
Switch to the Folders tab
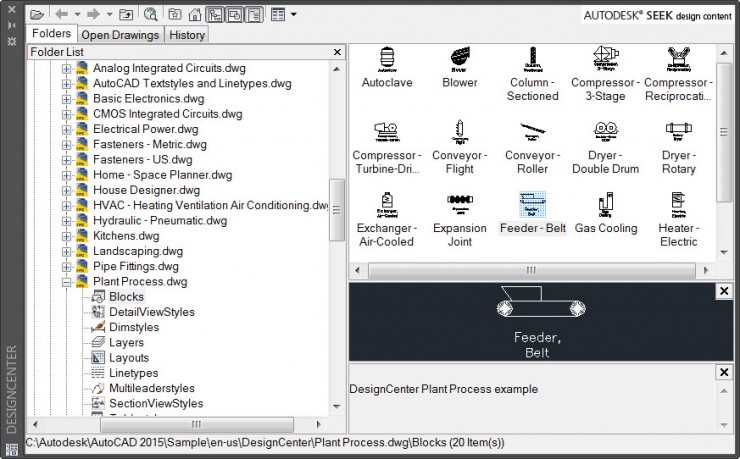pyautogui.click(x=51, y=33)
